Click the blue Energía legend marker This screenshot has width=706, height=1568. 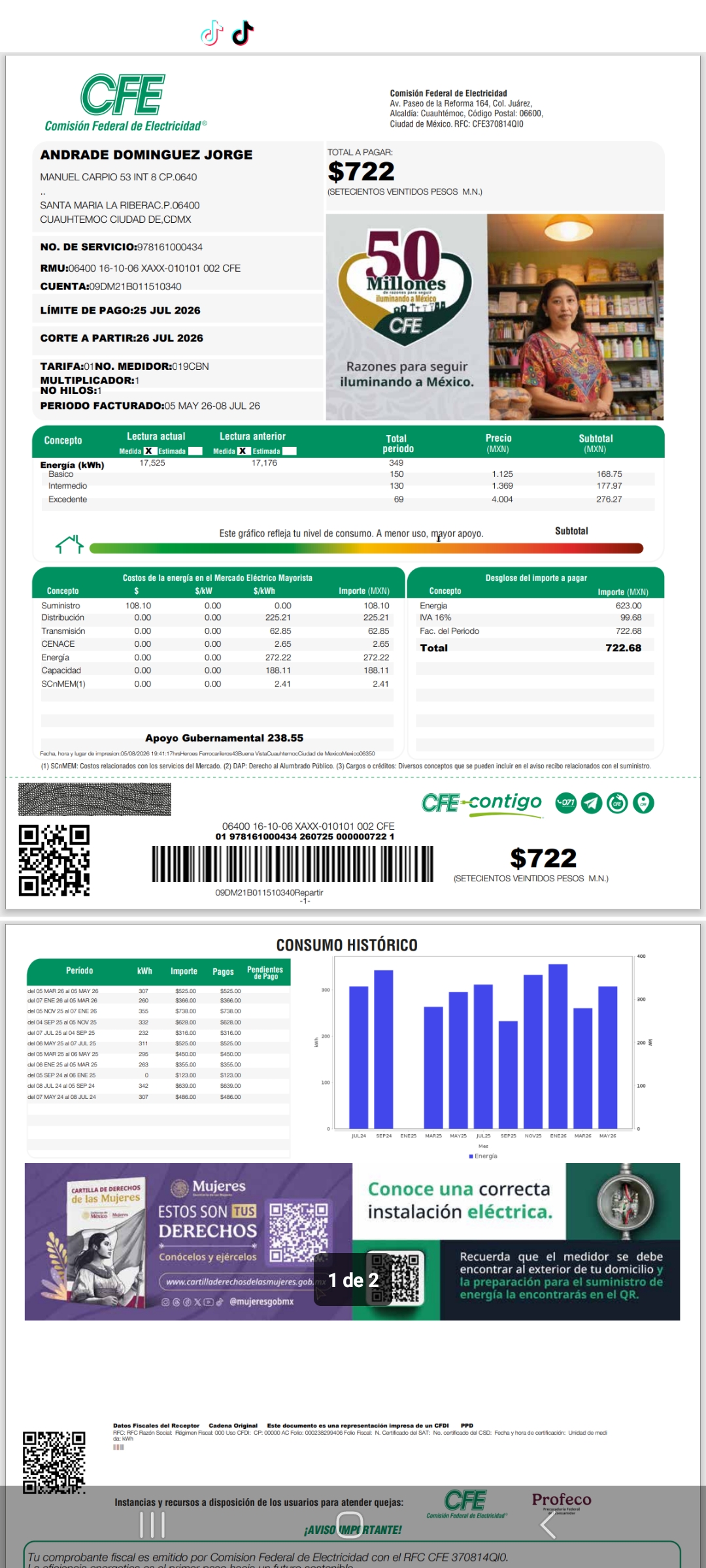[471, 1156]
